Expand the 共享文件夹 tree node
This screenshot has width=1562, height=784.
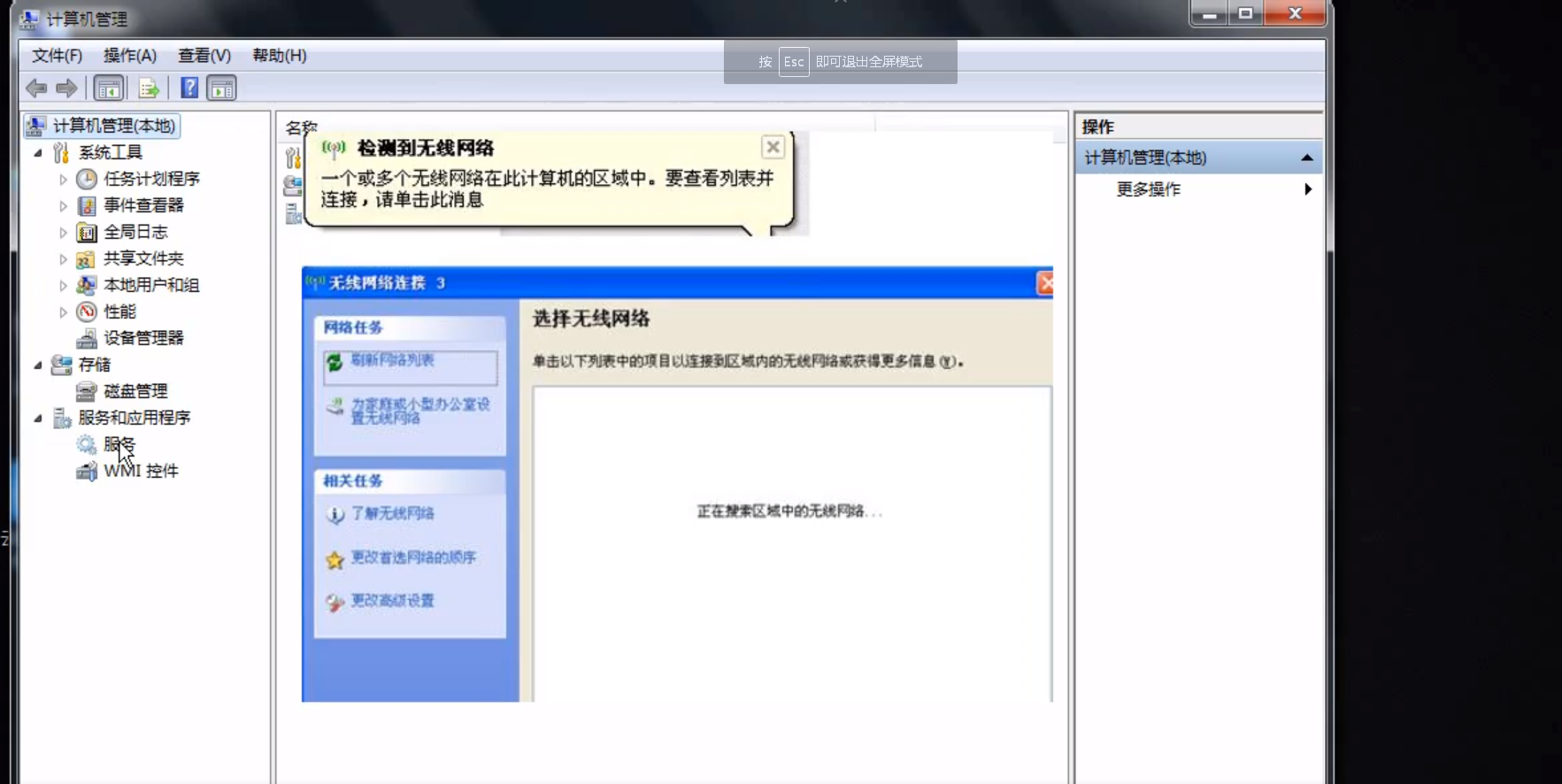click(x=63, y=258)
